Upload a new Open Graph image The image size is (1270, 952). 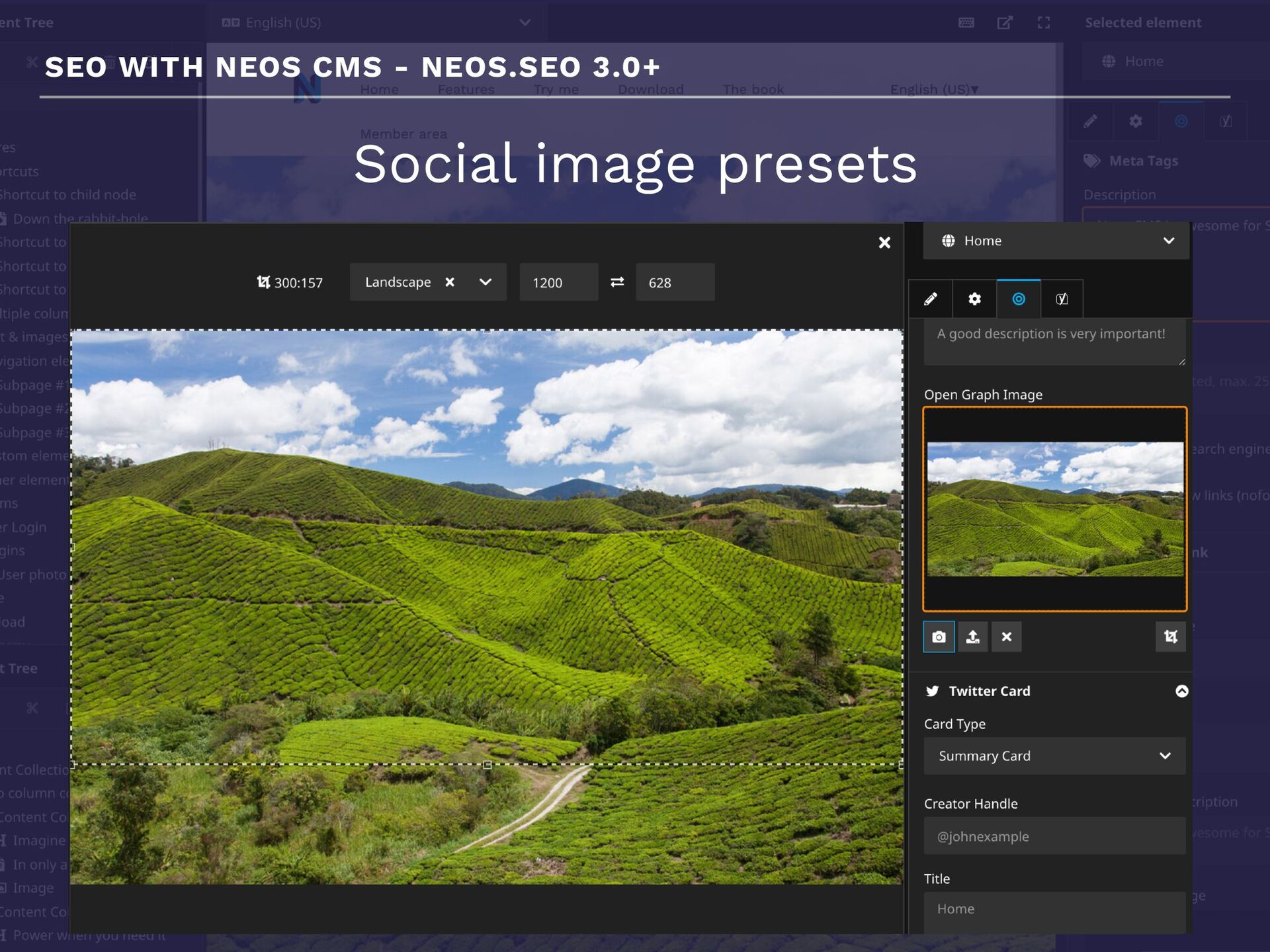click(x=972, y=637)
